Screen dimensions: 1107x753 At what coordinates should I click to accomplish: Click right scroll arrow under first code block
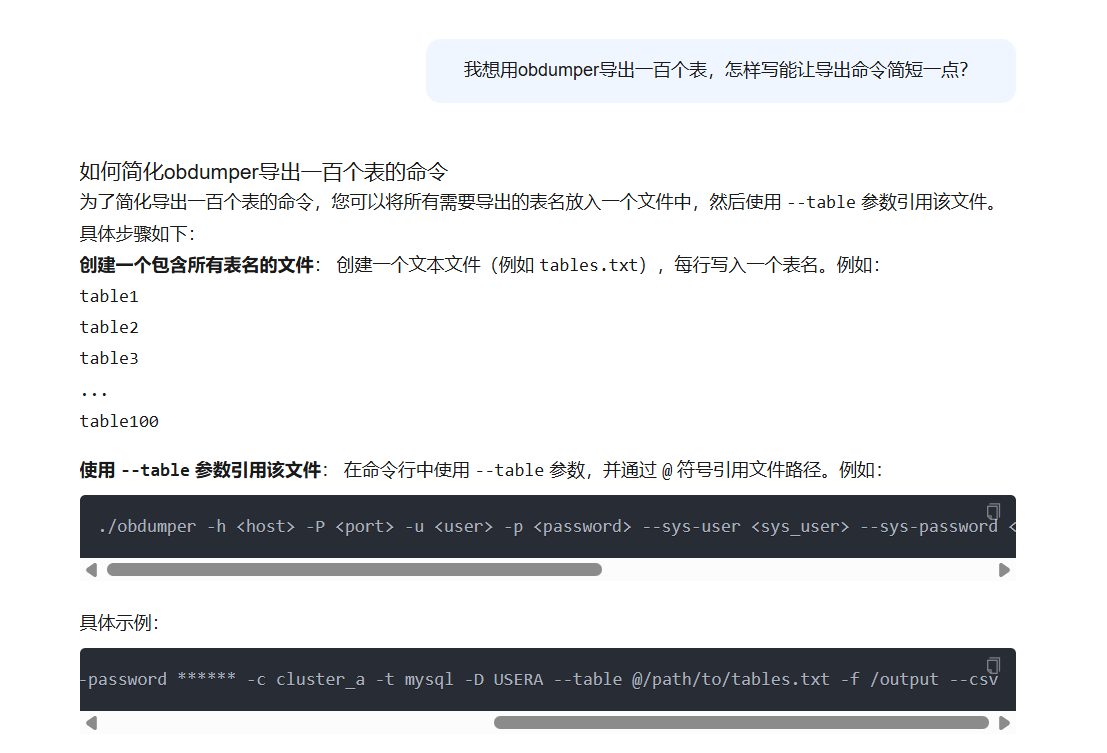tap(1004, 570)
